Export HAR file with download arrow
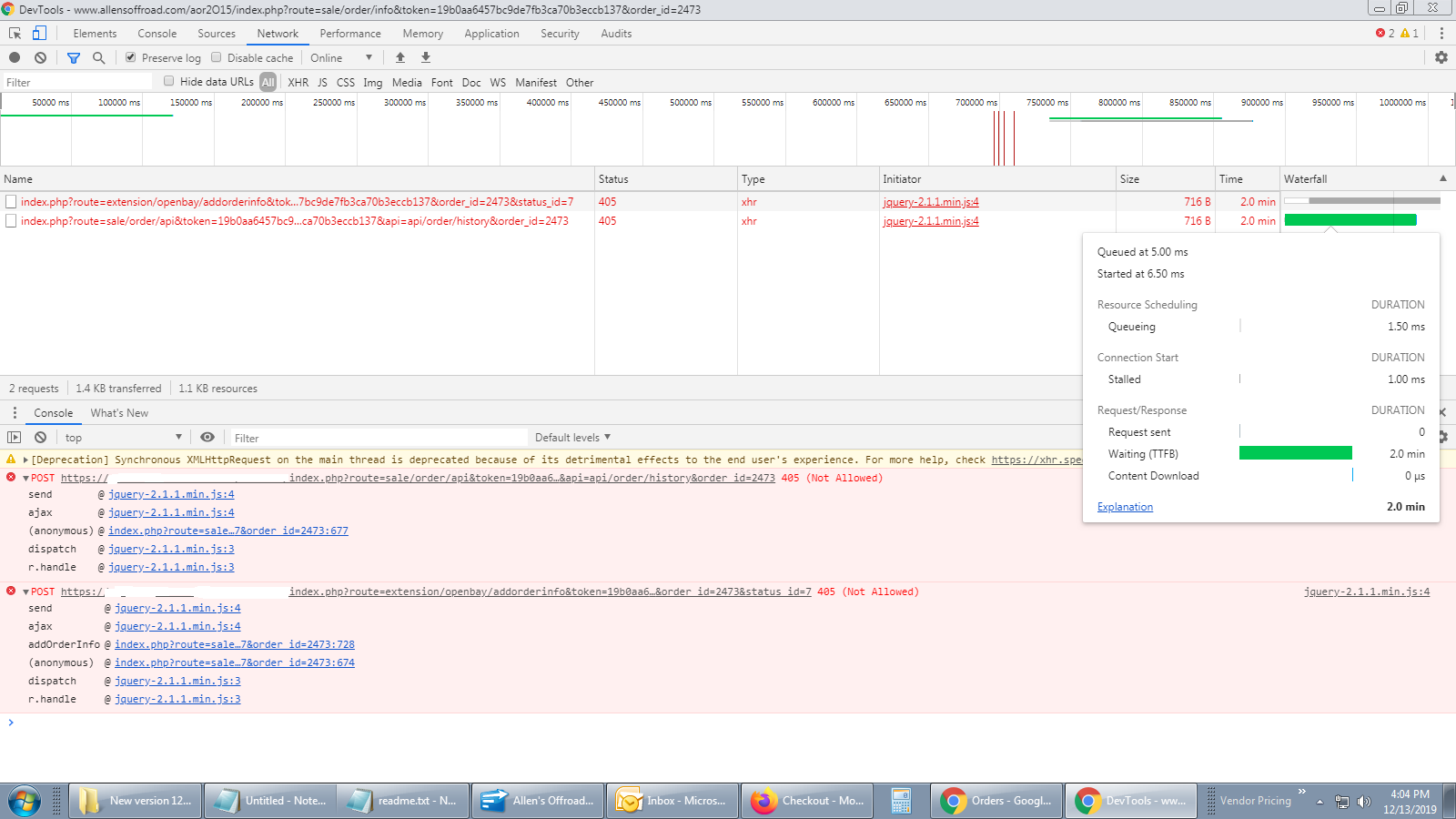 click(x=425, y=57)
